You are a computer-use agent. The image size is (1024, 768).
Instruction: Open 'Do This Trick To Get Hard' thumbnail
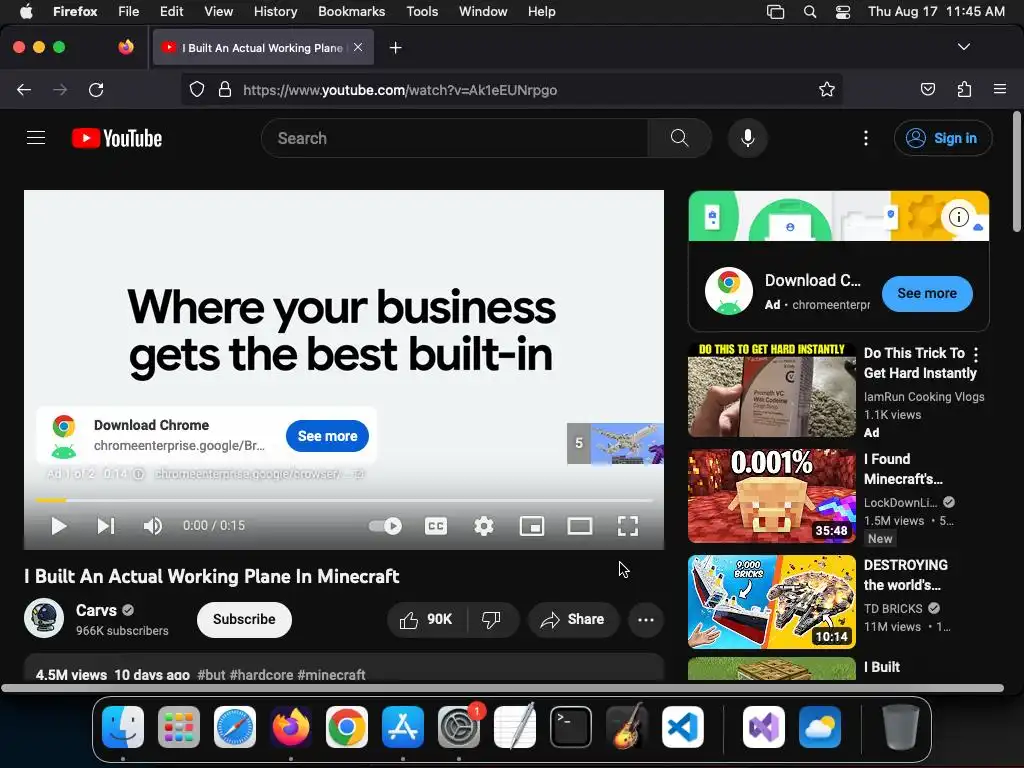click(x=772, y=390)
